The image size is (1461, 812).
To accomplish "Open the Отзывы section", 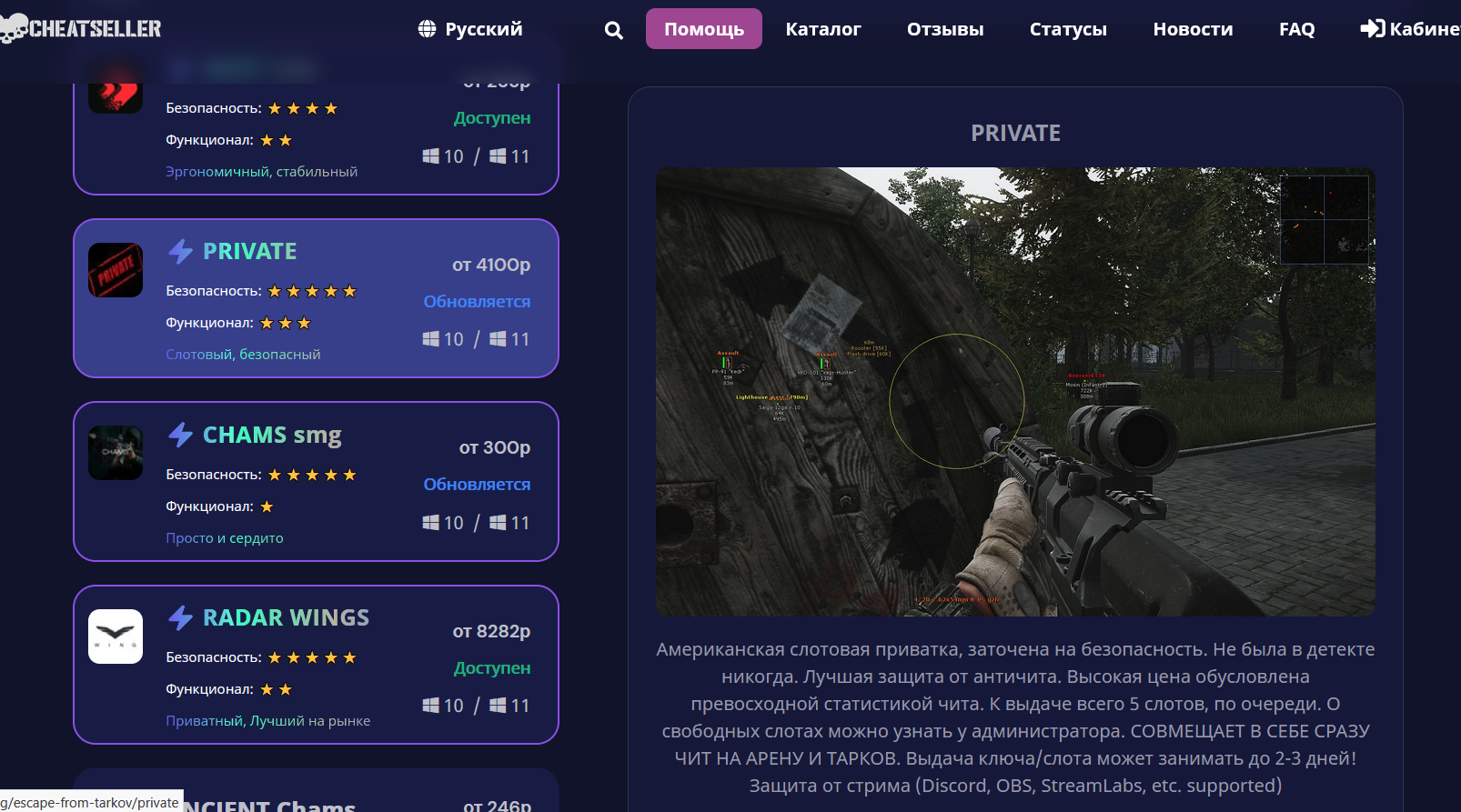I will (x=945, y=29).
